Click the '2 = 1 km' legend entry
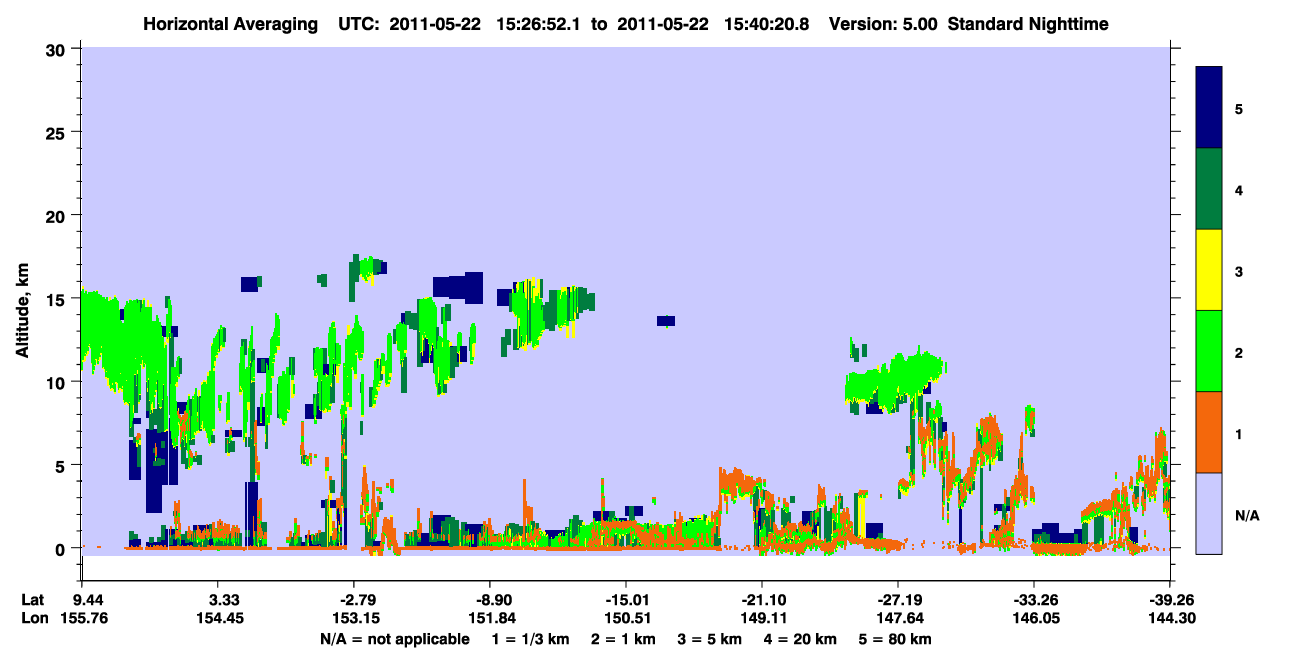This screenshot has height=667, width=1300. click(625, 639)
